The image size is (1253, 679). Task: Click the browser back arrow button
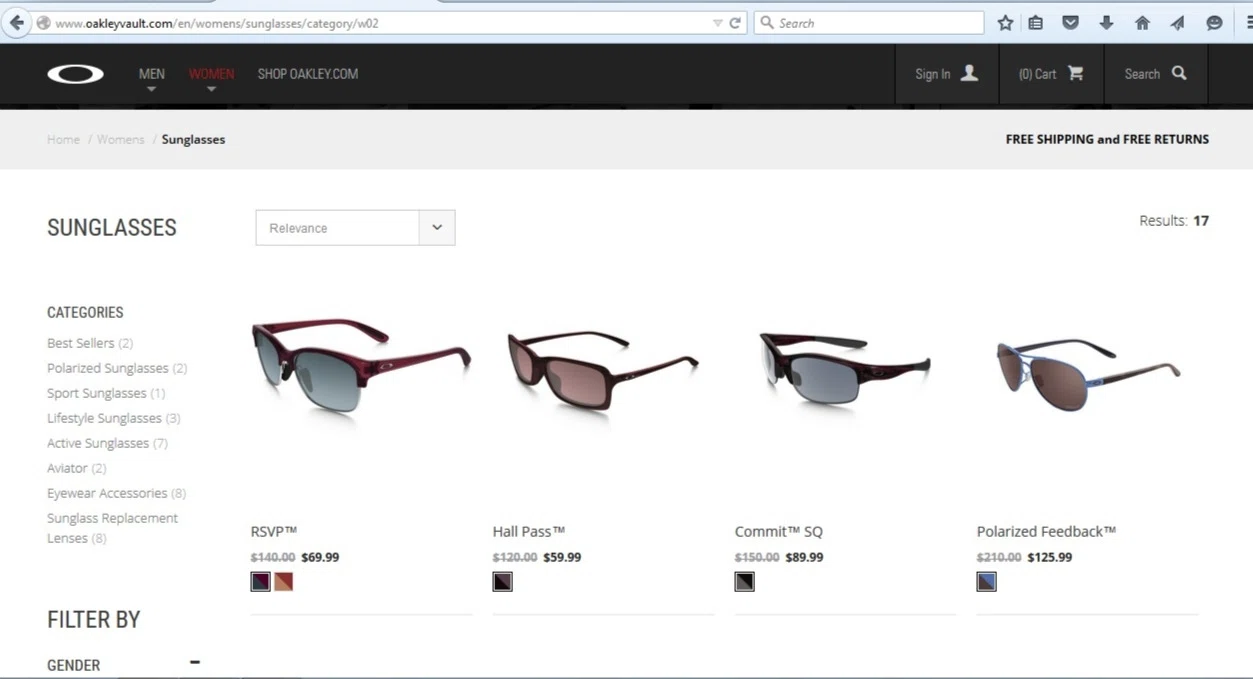pyautogui.click(x=16, y=23)
